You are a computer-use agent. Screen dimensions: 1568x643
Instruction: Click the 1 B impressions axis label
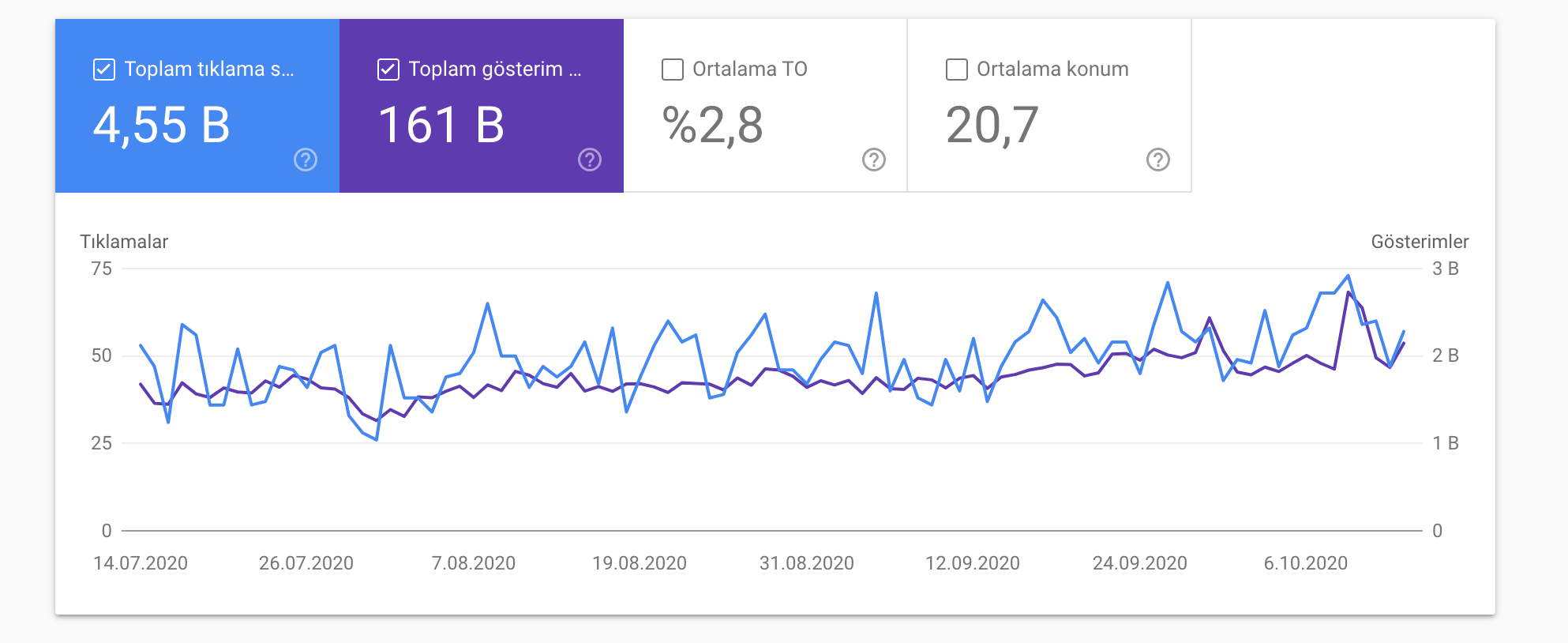tap(1446, 443)
